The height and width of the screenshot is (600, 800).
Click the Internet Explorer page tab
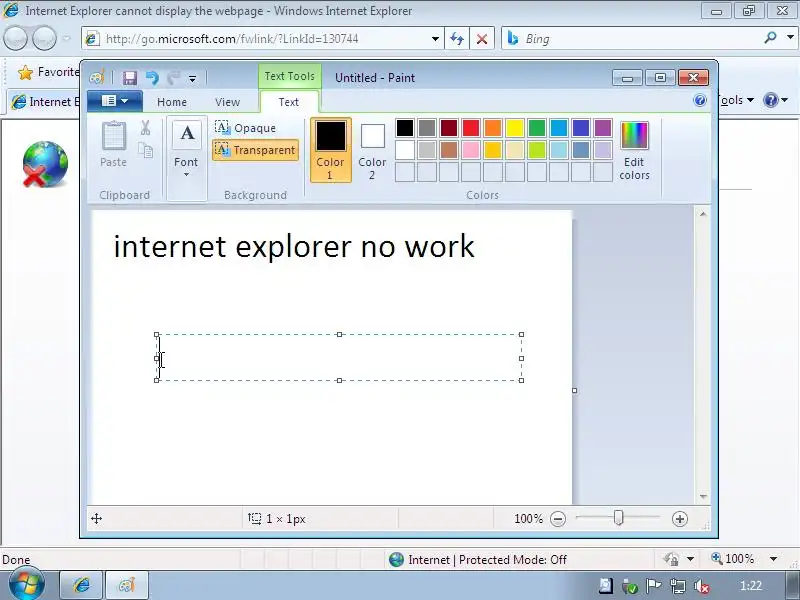[x=45, y=102]
